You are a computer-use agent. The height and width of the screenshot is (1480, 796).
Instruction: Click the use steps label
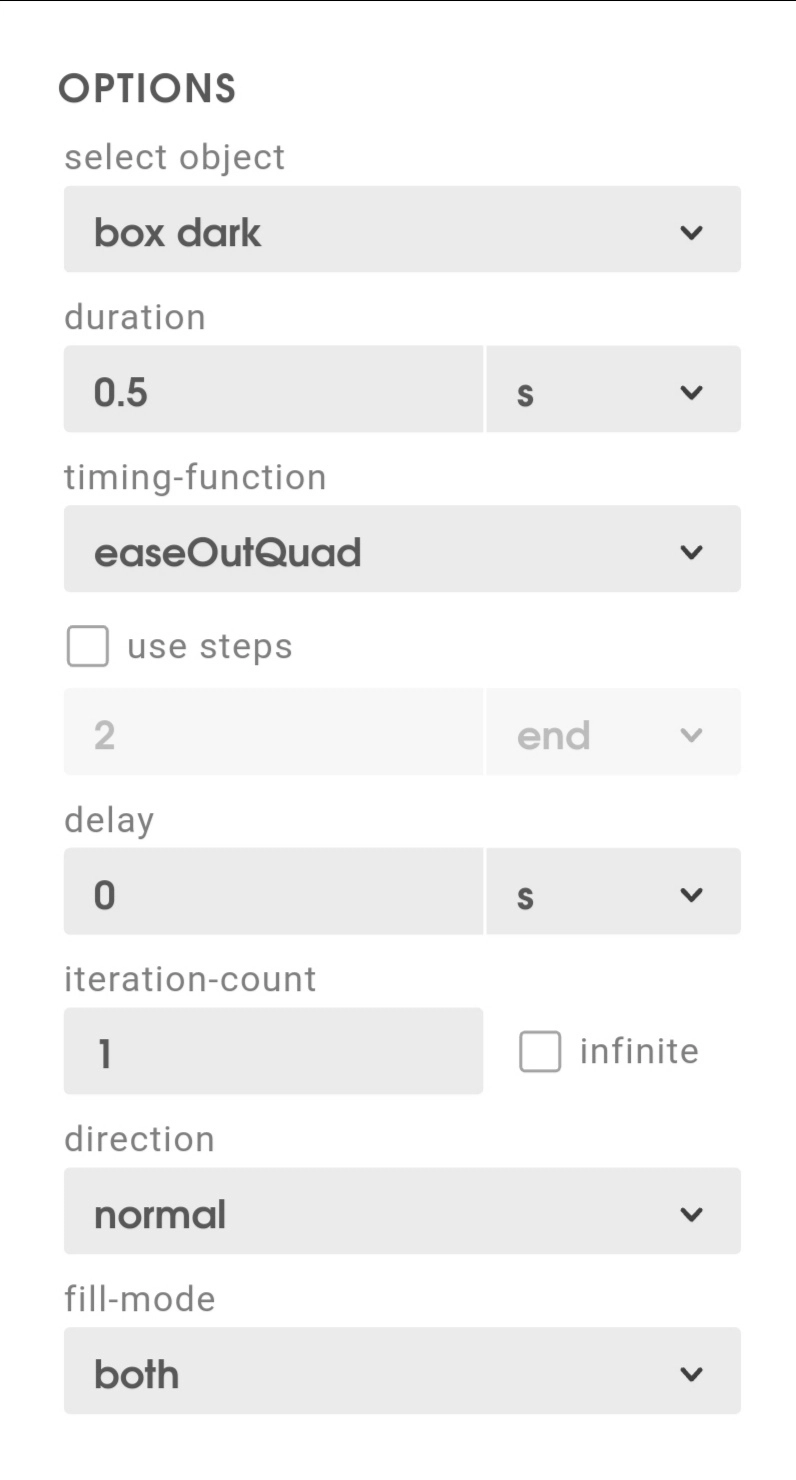point(210,646)
